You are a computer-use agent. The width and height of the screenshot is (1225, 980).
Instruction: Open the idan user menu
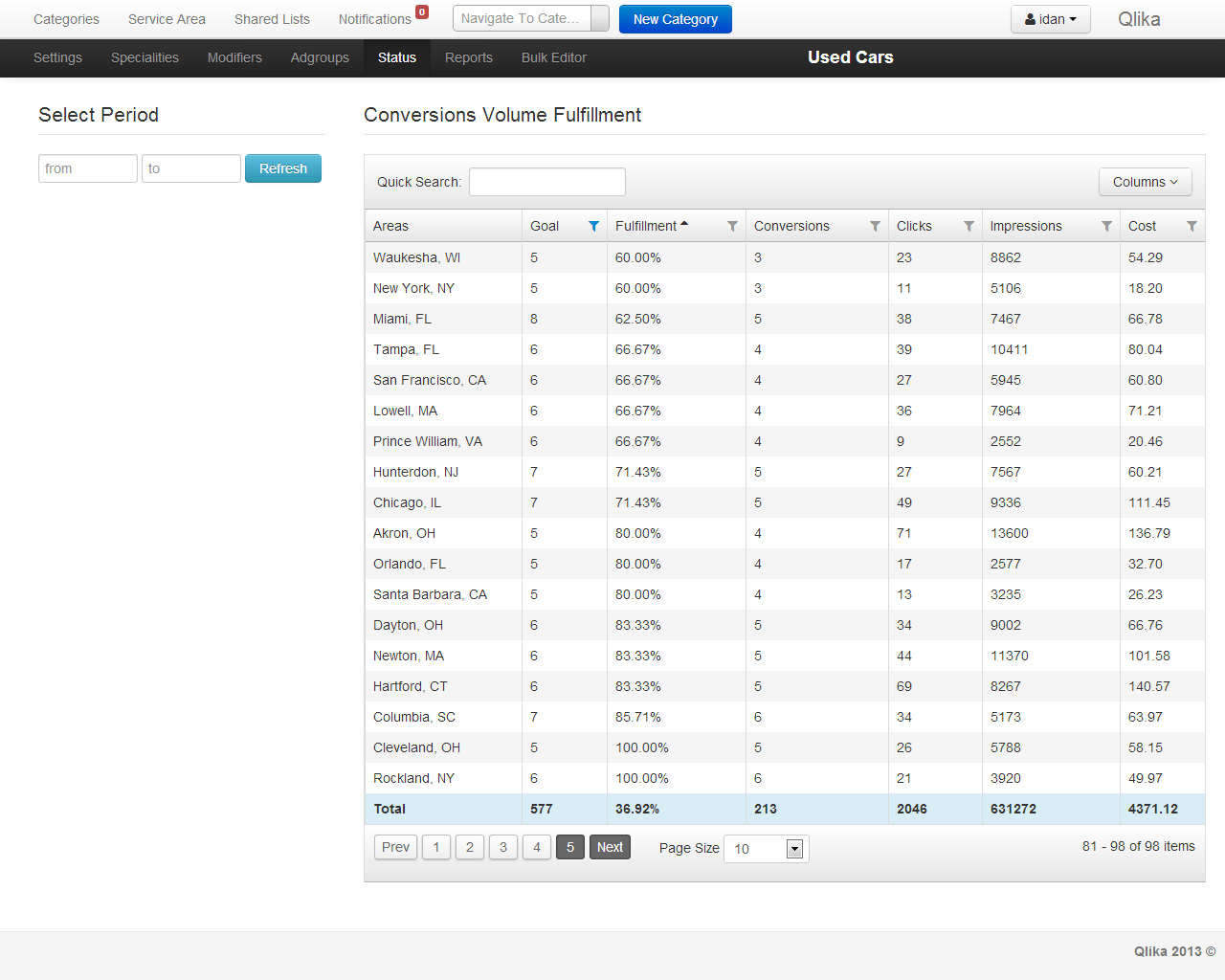[1050, 19]
